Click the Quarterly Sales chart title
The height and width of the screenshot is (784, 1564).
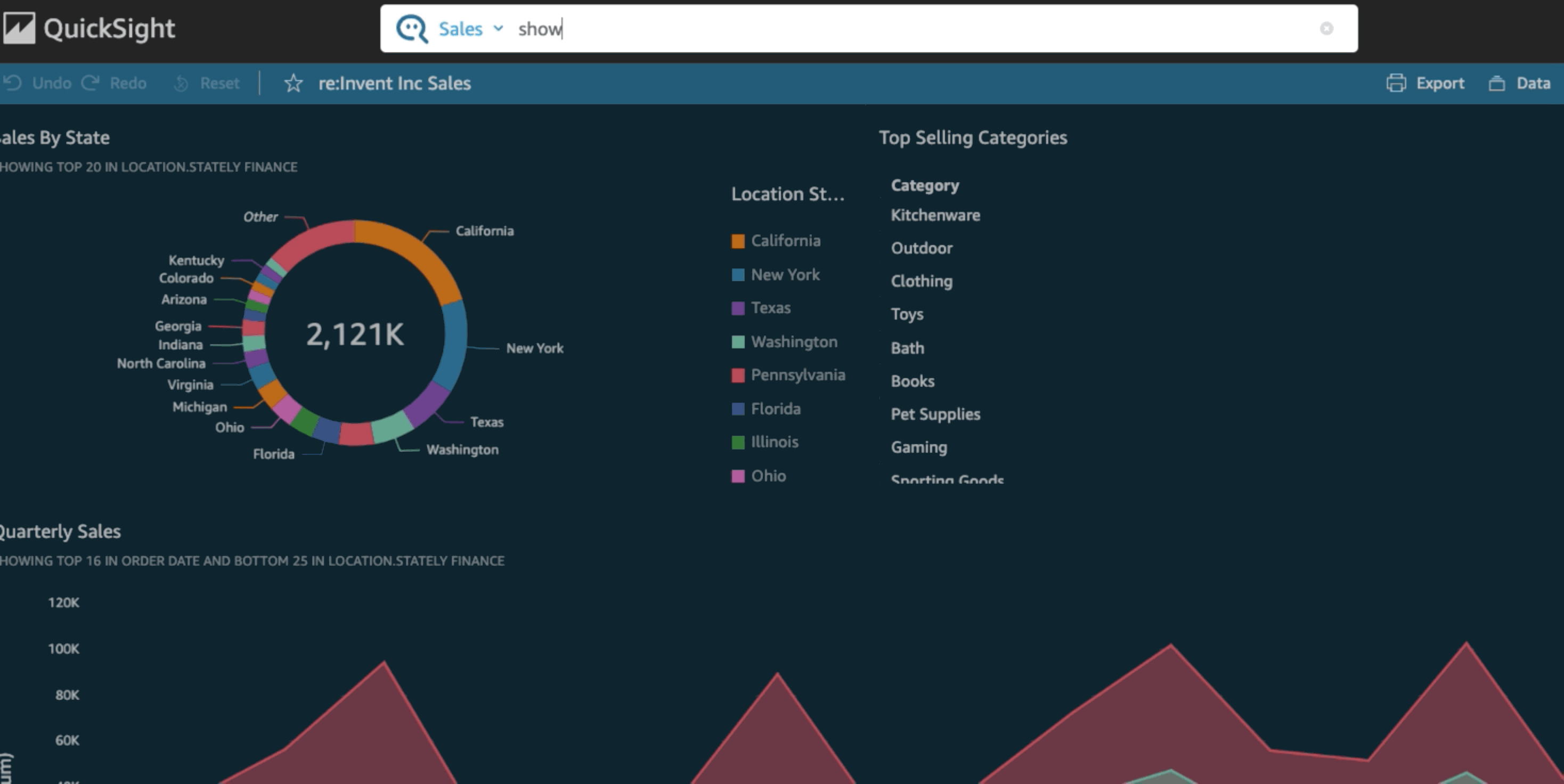point(59,532)
